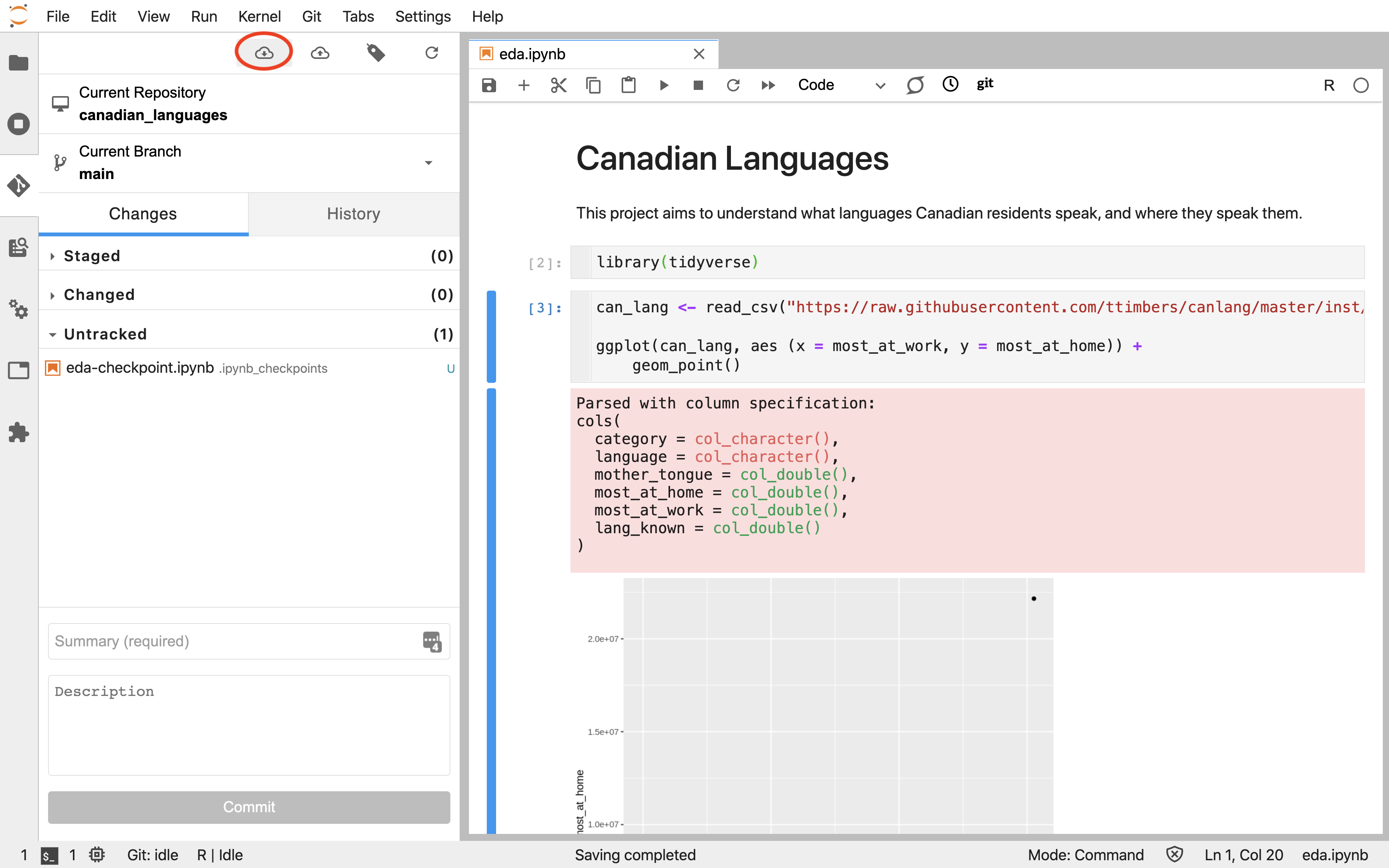Open the View menu
Image resolution: width=1389 pixels, height=868 pixels.
pos(153,16)
